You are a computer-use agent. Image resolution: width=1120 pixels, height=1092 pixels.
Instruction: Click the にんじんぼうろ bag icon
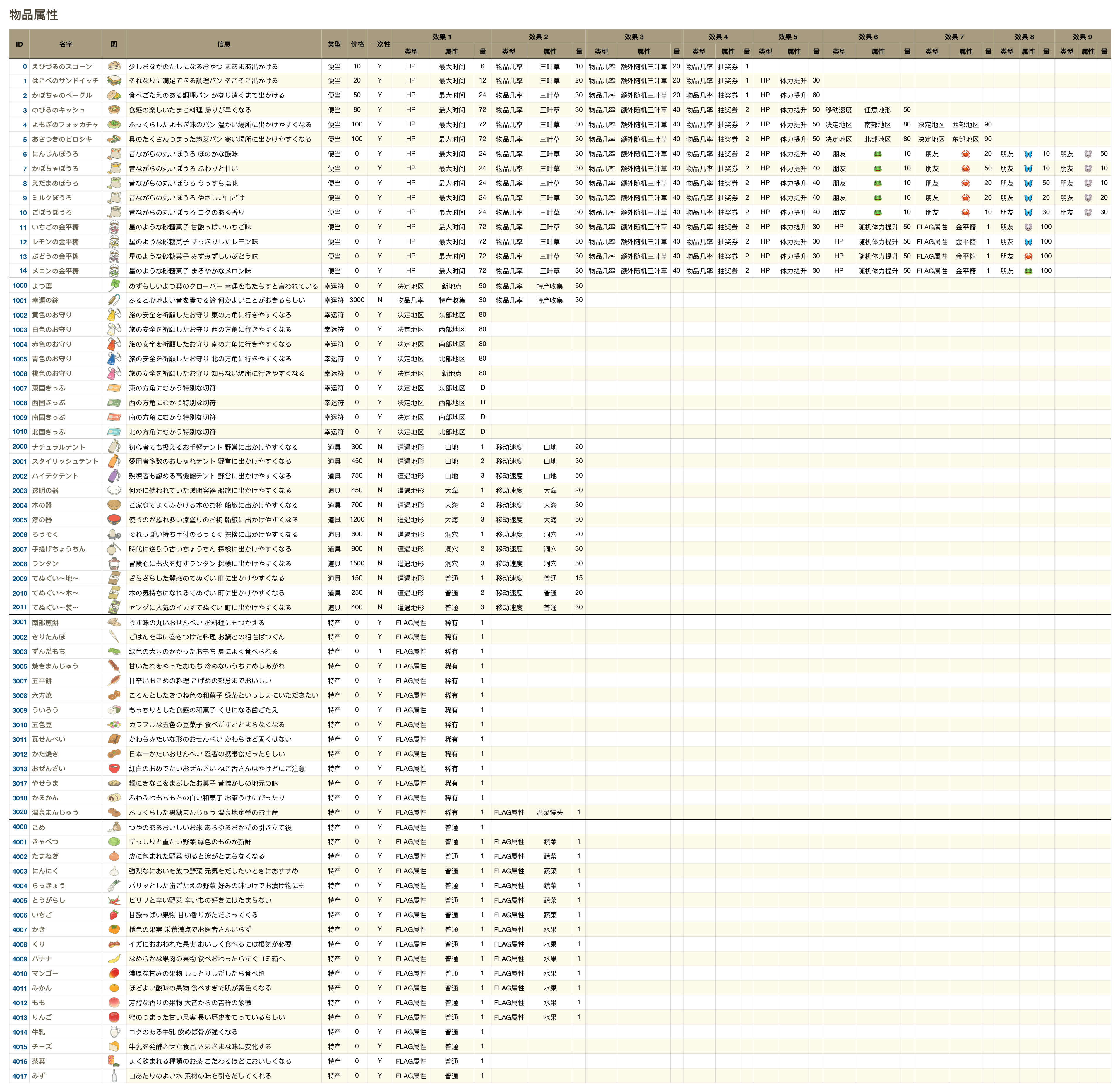point(114,154)
